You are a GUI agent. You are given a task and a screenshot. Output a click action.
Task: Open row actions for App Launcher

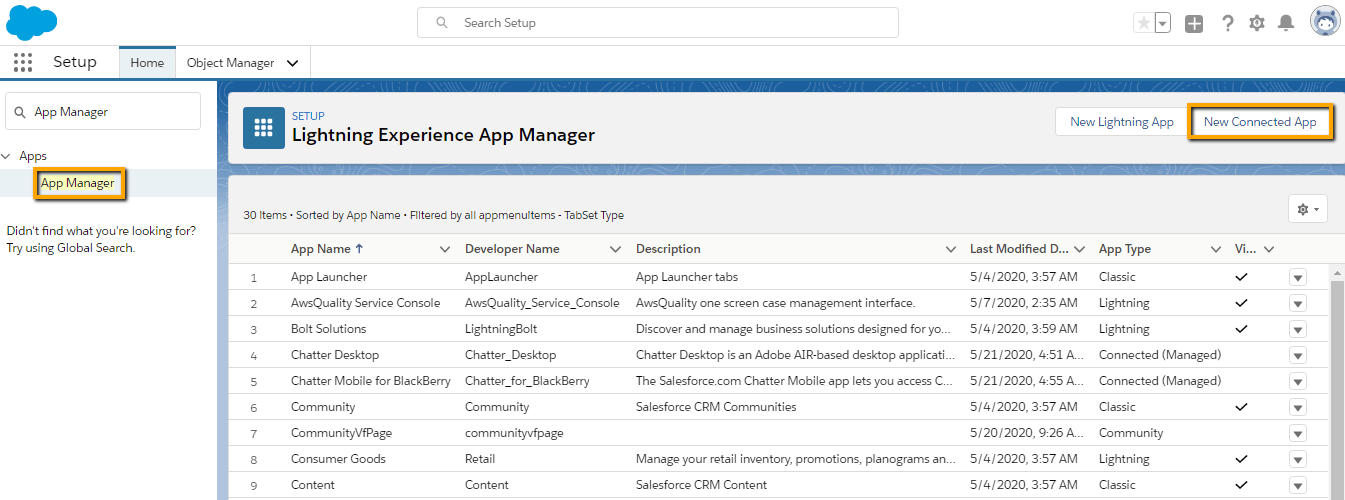[1298, 277]
